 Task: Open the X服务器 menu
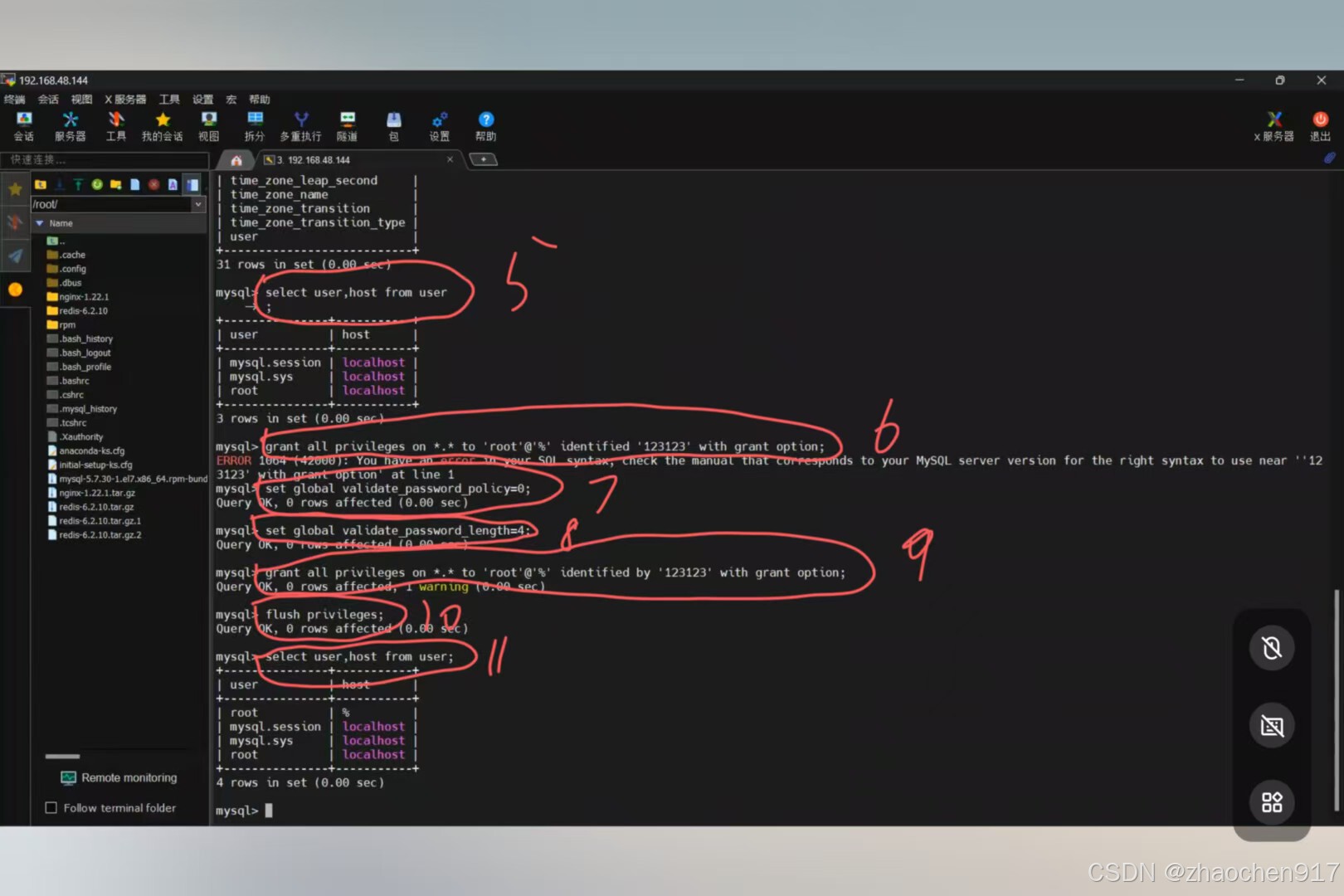124,99
